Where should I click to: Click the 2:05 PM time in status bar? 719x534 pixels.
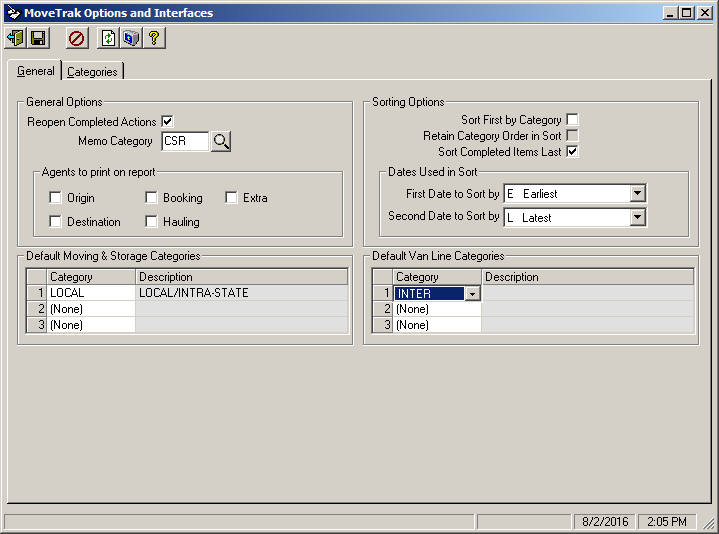[667, 522]
